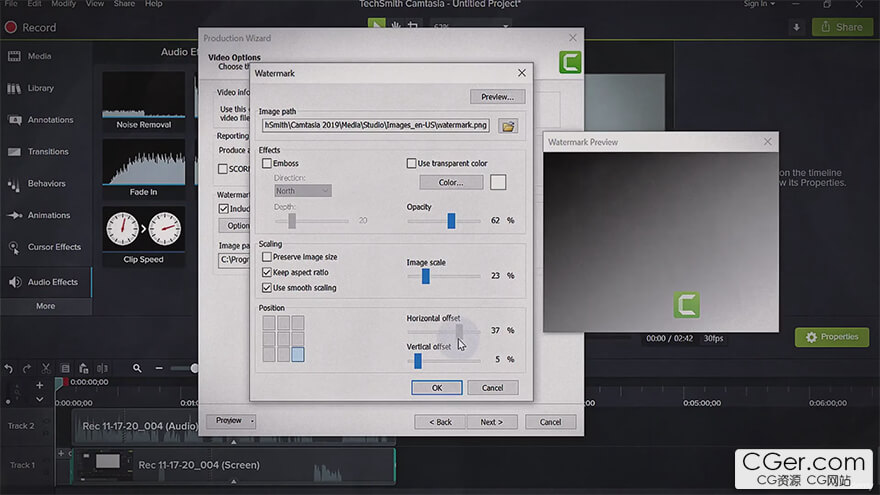Click the copy icon on the timeline toolbar
The width and height of the screenshot is (880, 495).
coord(65,369)
